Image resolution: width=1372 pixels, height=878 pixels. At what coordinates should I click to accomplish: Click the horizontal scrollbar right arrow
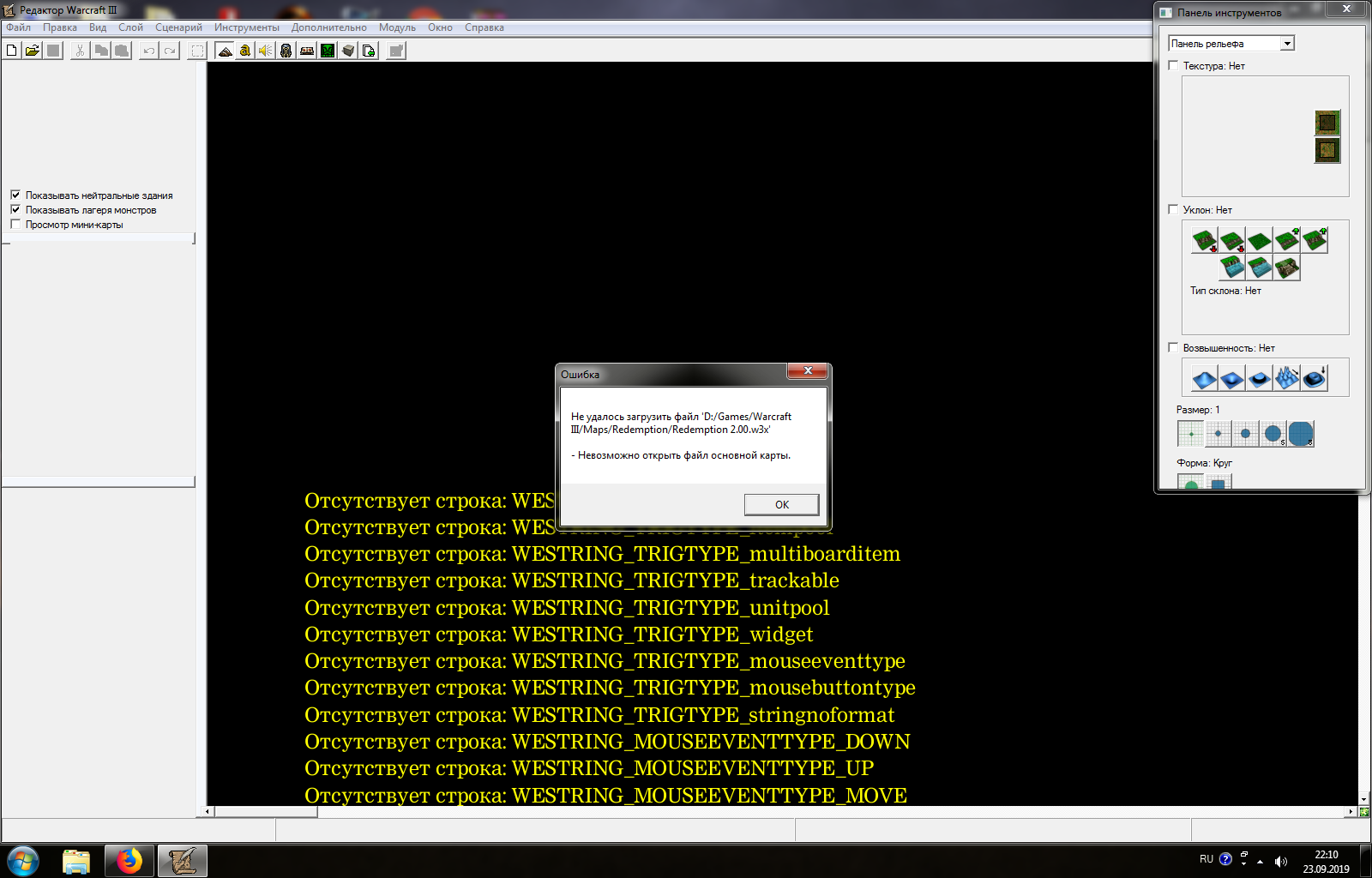click(x=1351, y=811)
